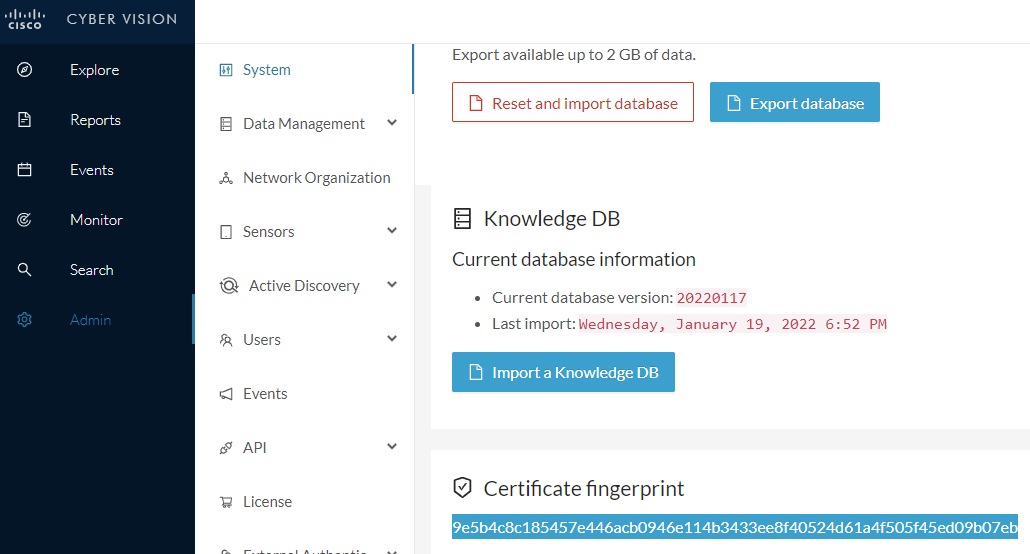Open the Explore page
This screenshot has height=554, width=1030.
tap(95, 70)
